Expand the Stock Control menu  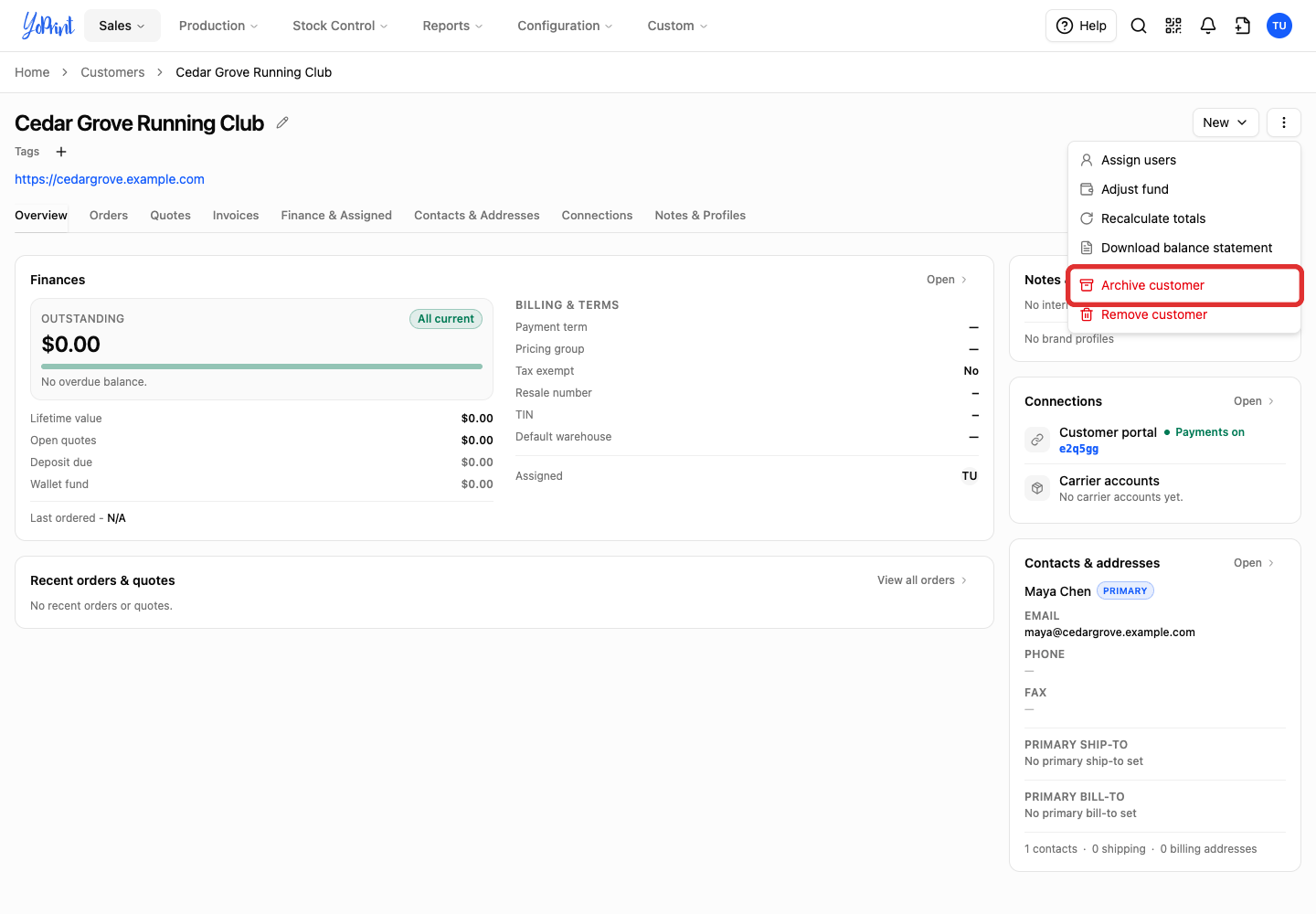click(x=340, y=26)
